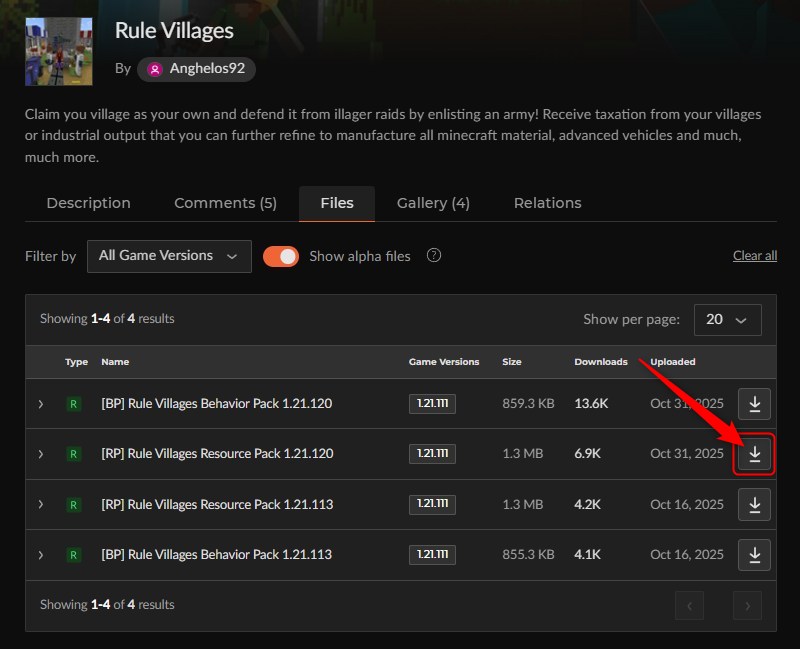The height and width of the screenshot is (649, 800).
Task: Click the Type column header
Action: pos(77,362)
